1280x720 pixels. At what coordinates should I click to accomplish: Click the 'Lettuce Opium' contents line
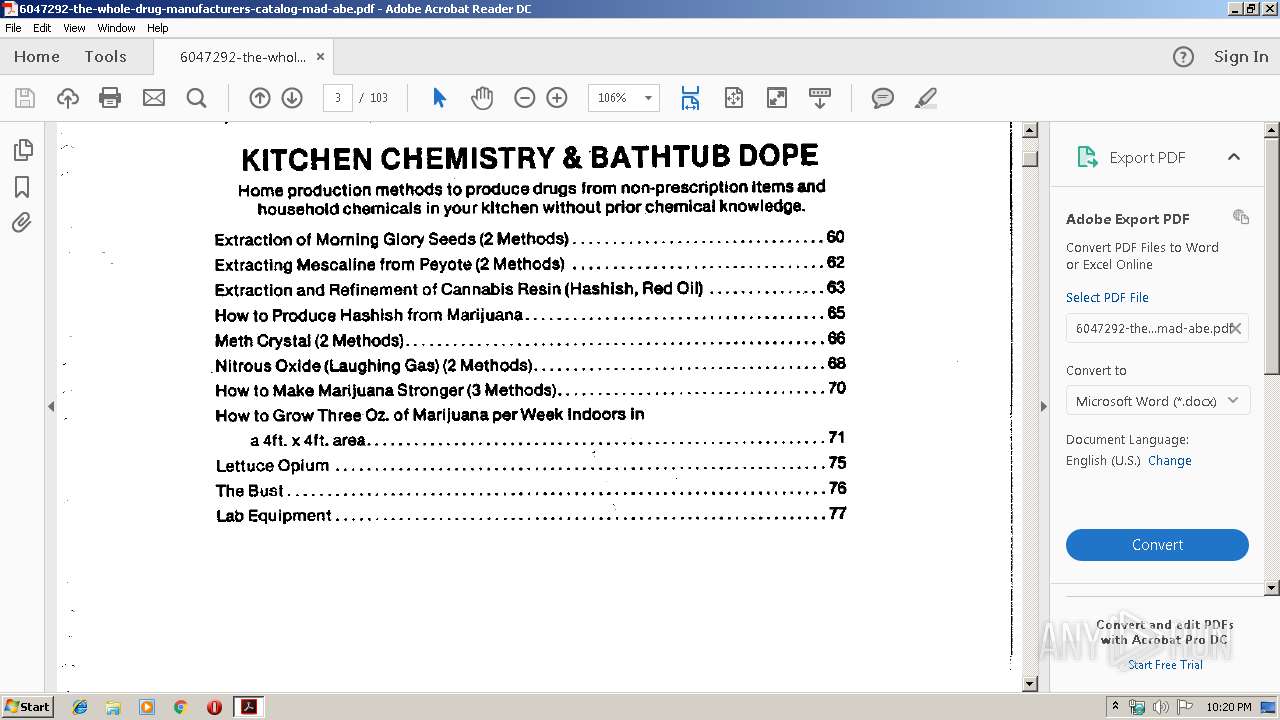click(531, 465)
